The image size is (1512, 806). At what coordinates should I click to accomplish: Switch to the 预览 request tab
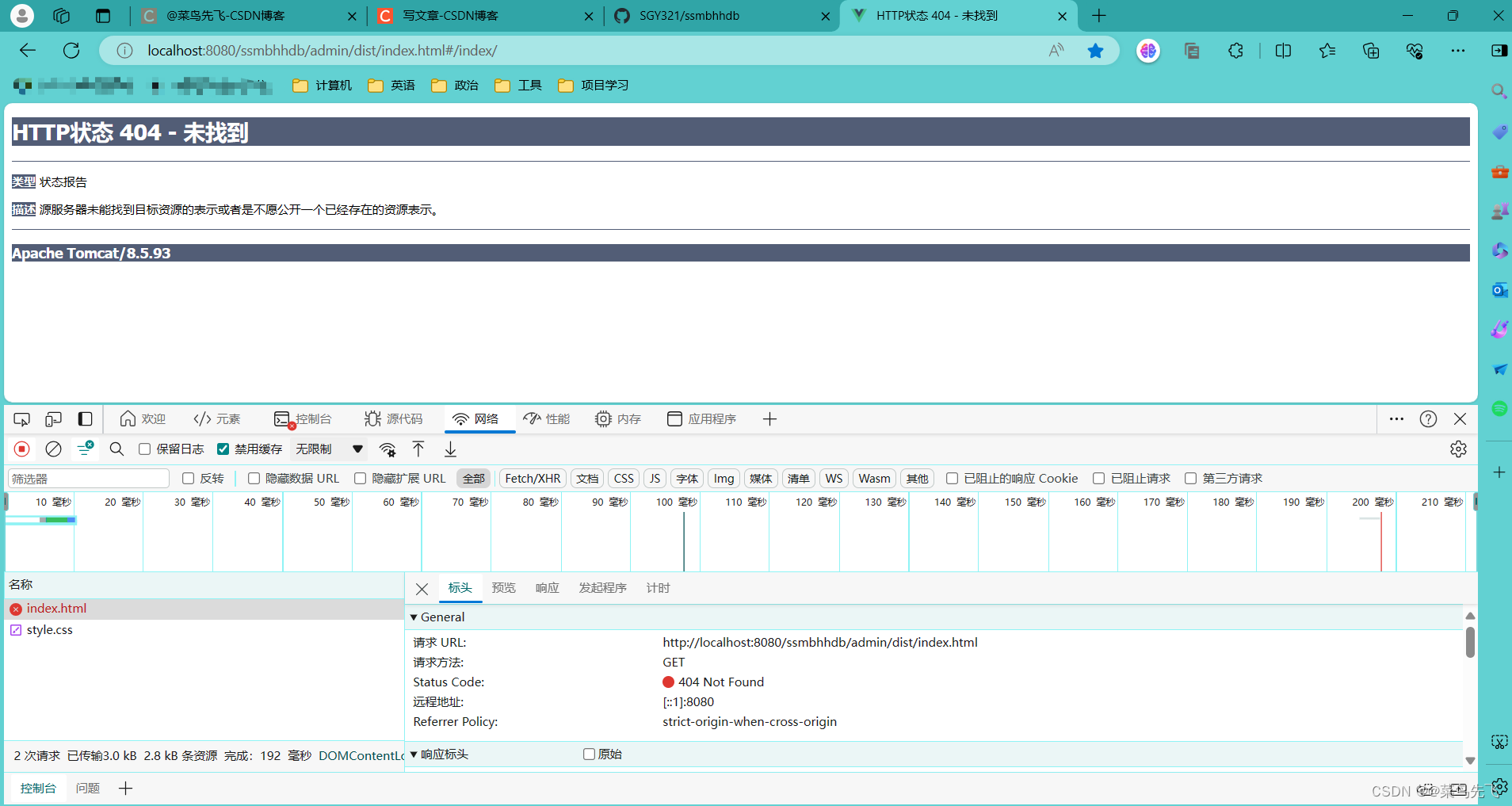pos(503,588)
